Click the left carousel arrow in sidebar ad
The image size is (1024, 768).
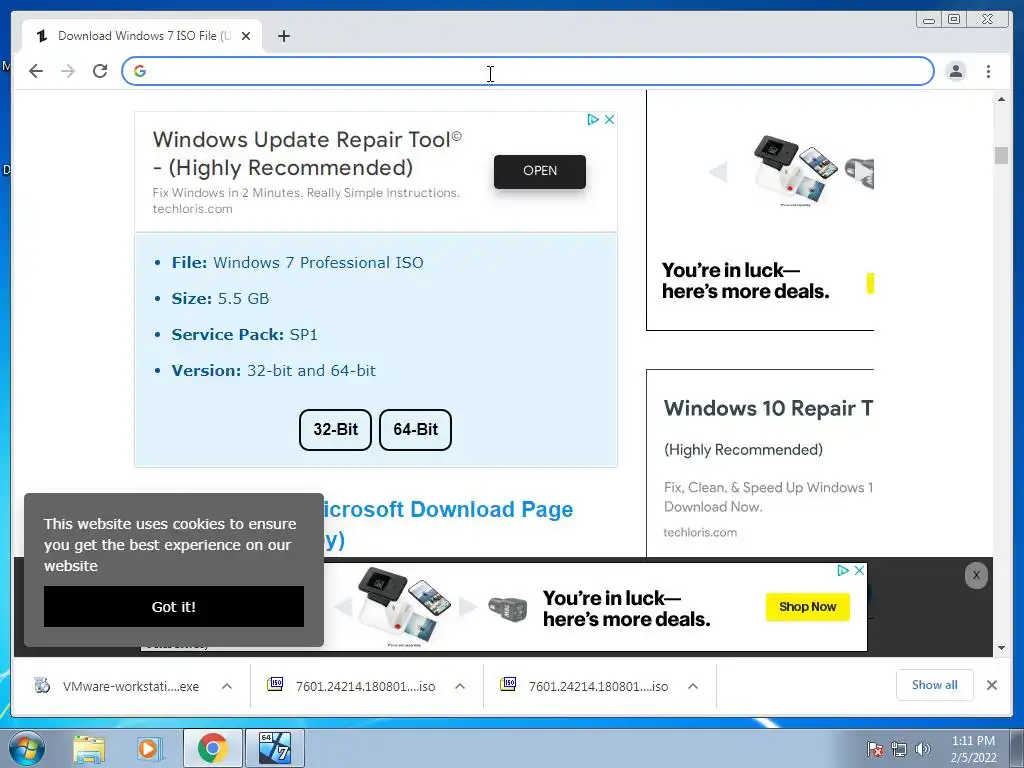718,172
